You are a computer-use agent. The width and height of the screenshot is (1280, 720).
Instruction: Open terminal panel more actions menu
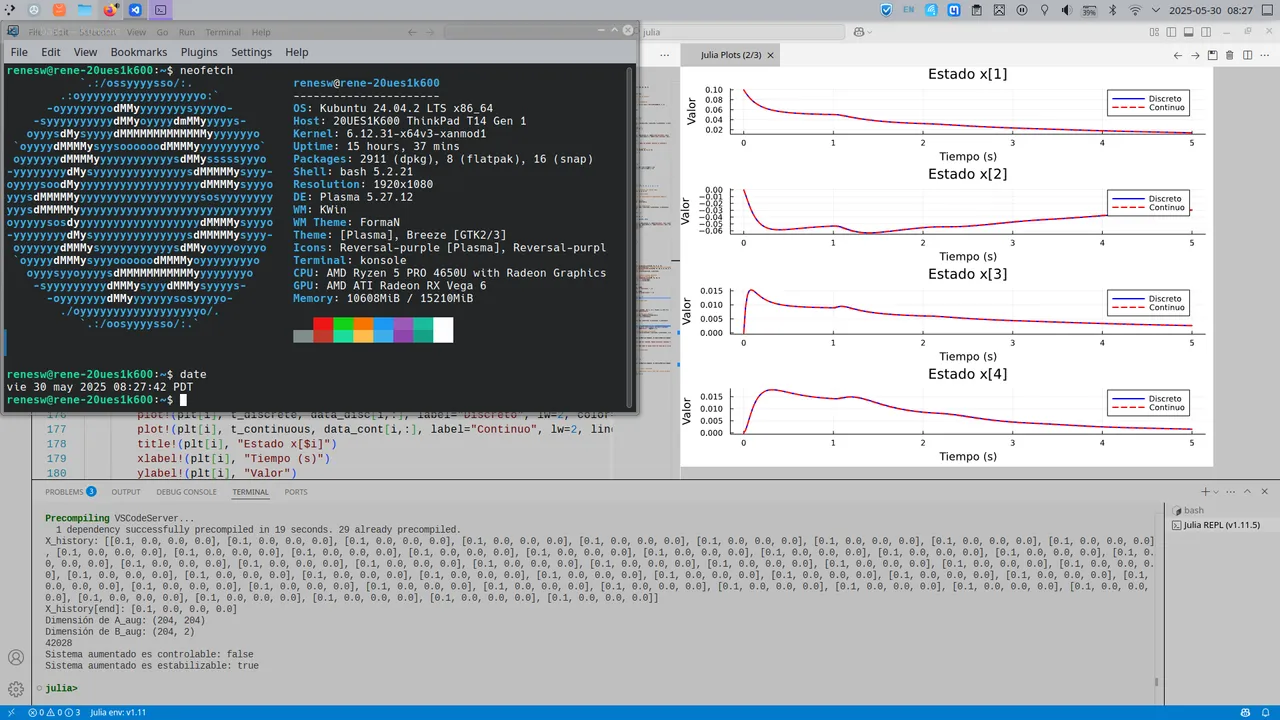1230,492
